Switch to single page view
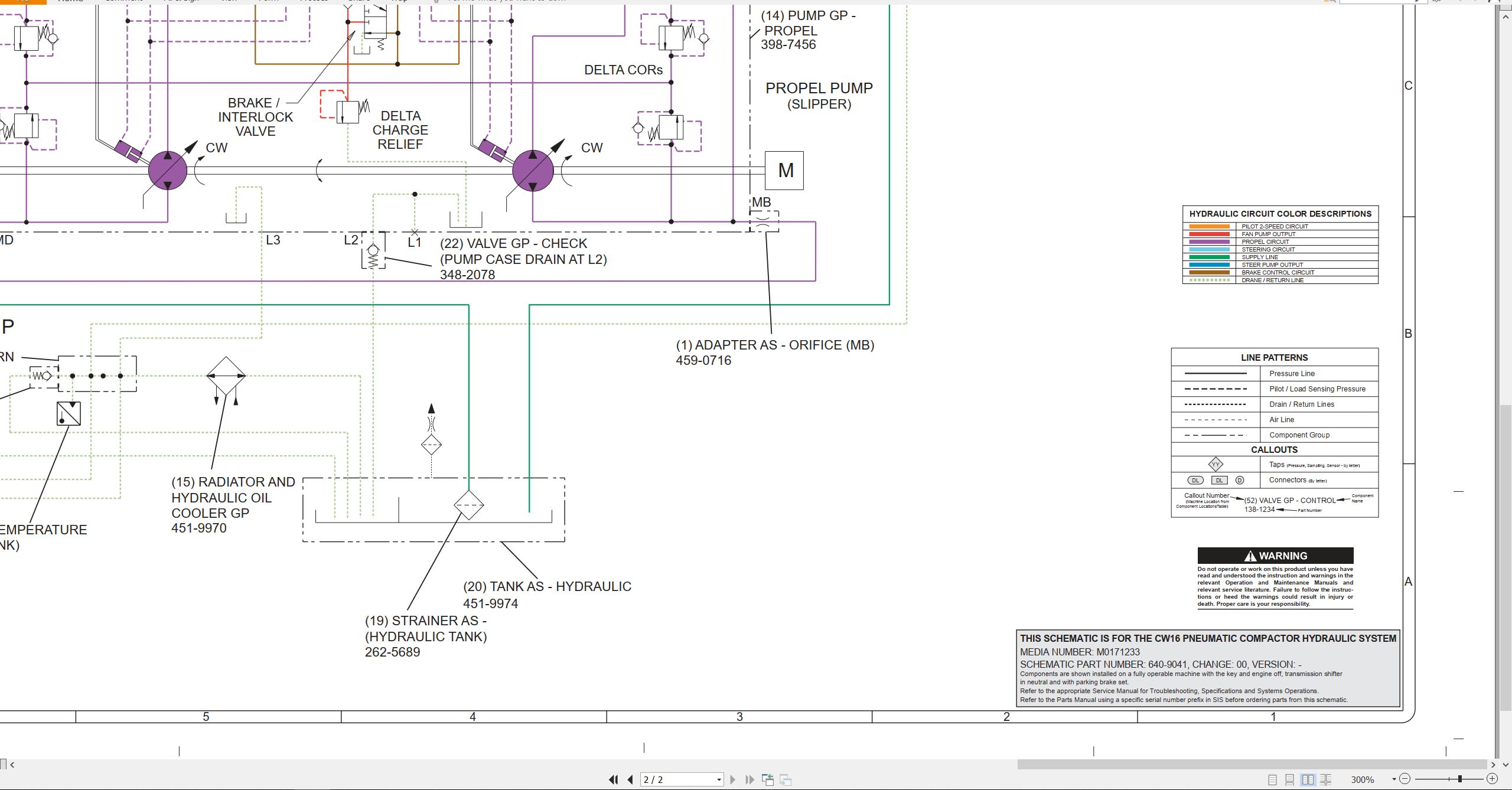Screen dimensions: 1512x790 click(1273, 779)
